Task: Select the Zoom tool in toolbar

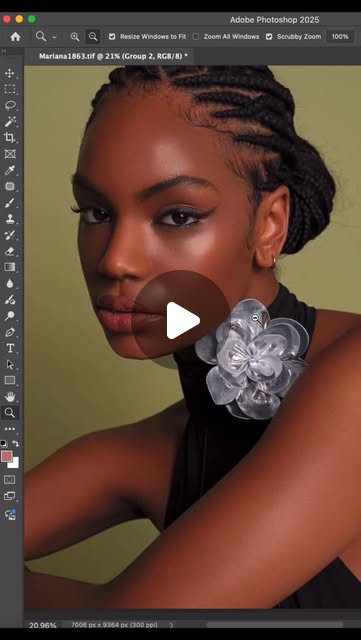Action: 10,413
